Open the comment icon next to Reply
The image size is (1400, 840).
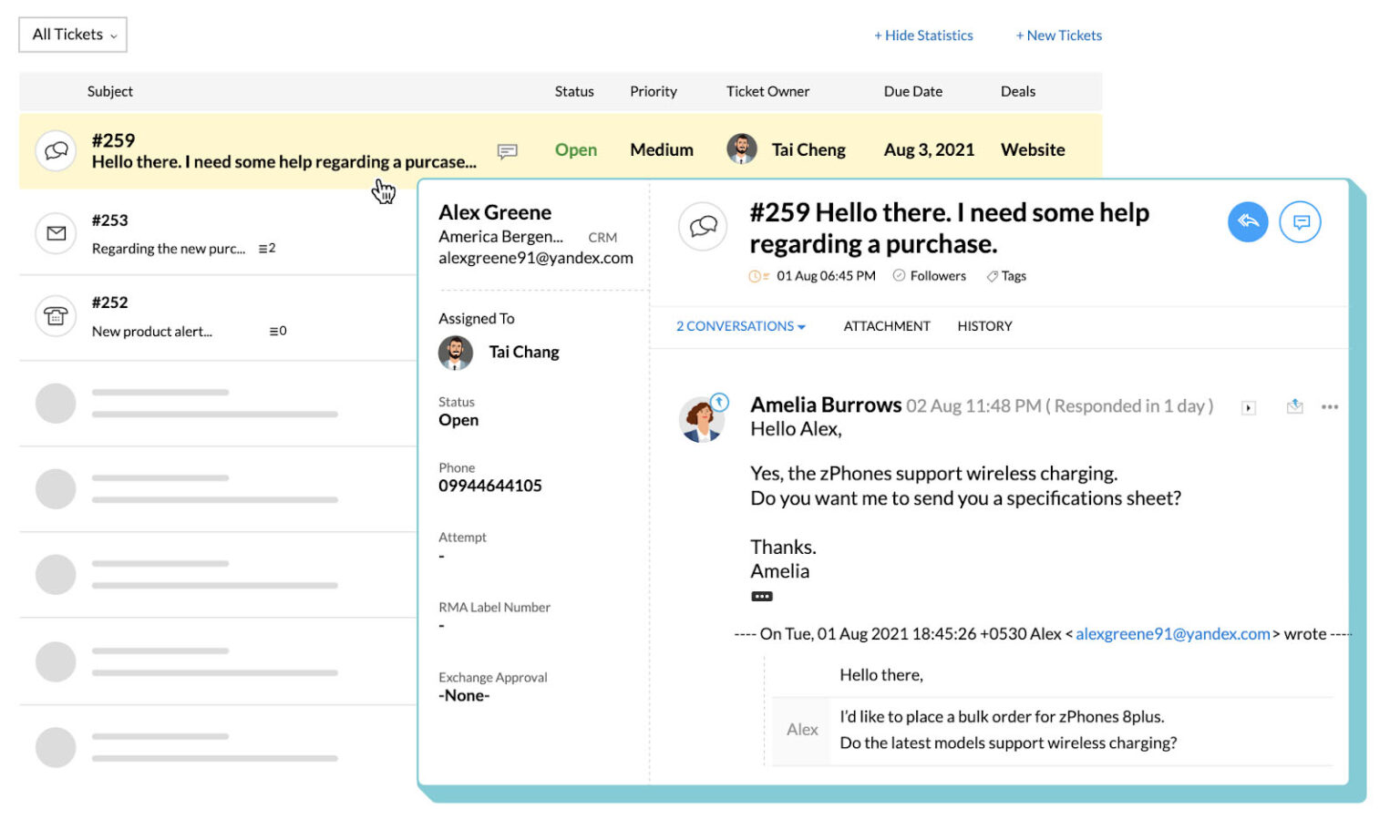[x=1301, y=221]
